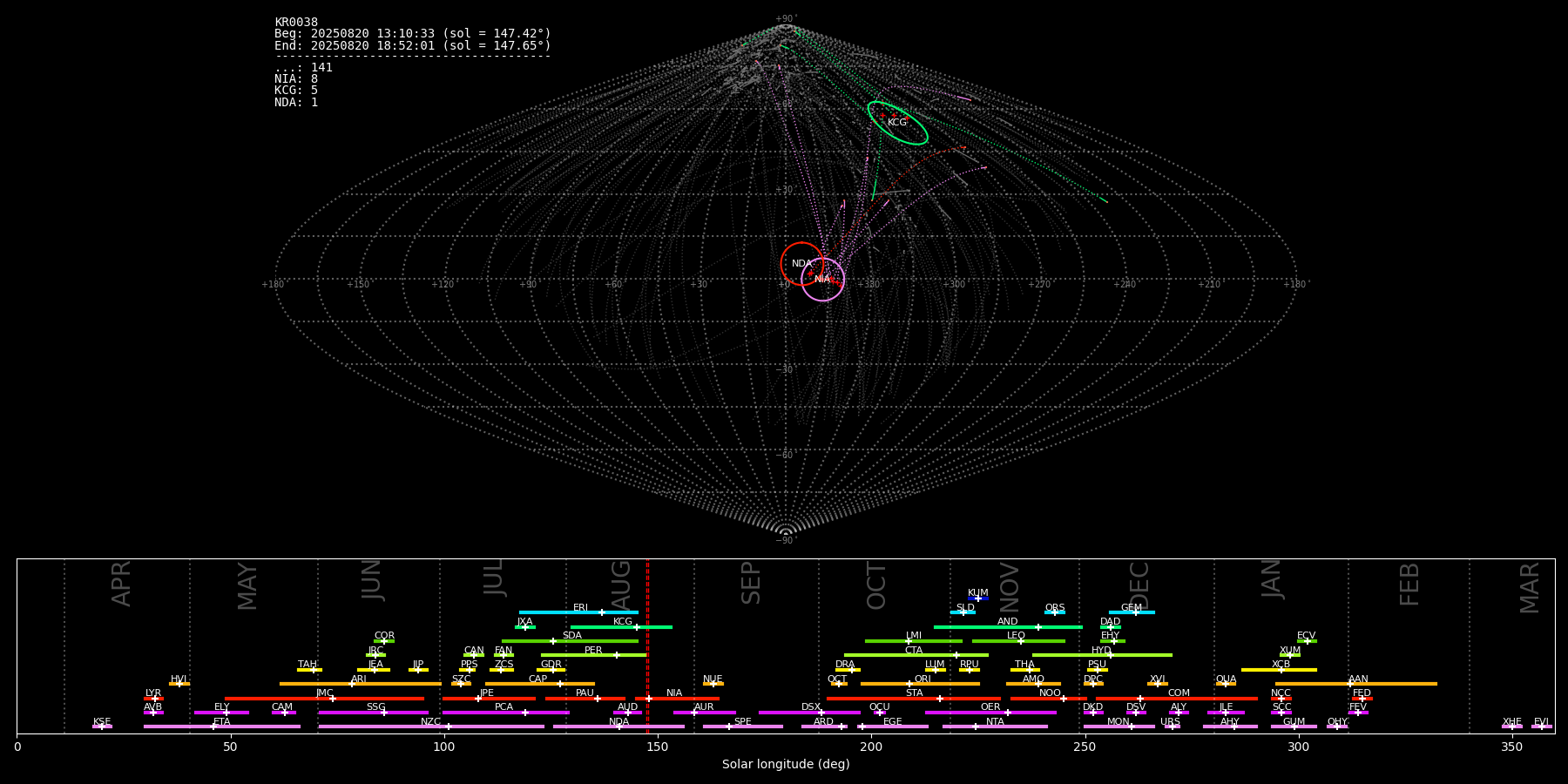Screen dimensions: 1568x784
Task: Select the ARI shower bar
Action: click(x=361, y=684)
